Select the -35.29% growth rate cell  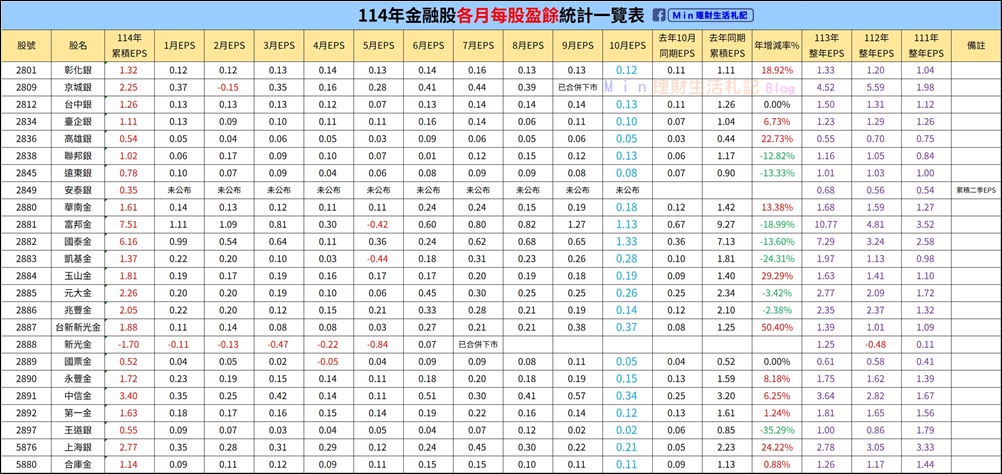point(776,428)
